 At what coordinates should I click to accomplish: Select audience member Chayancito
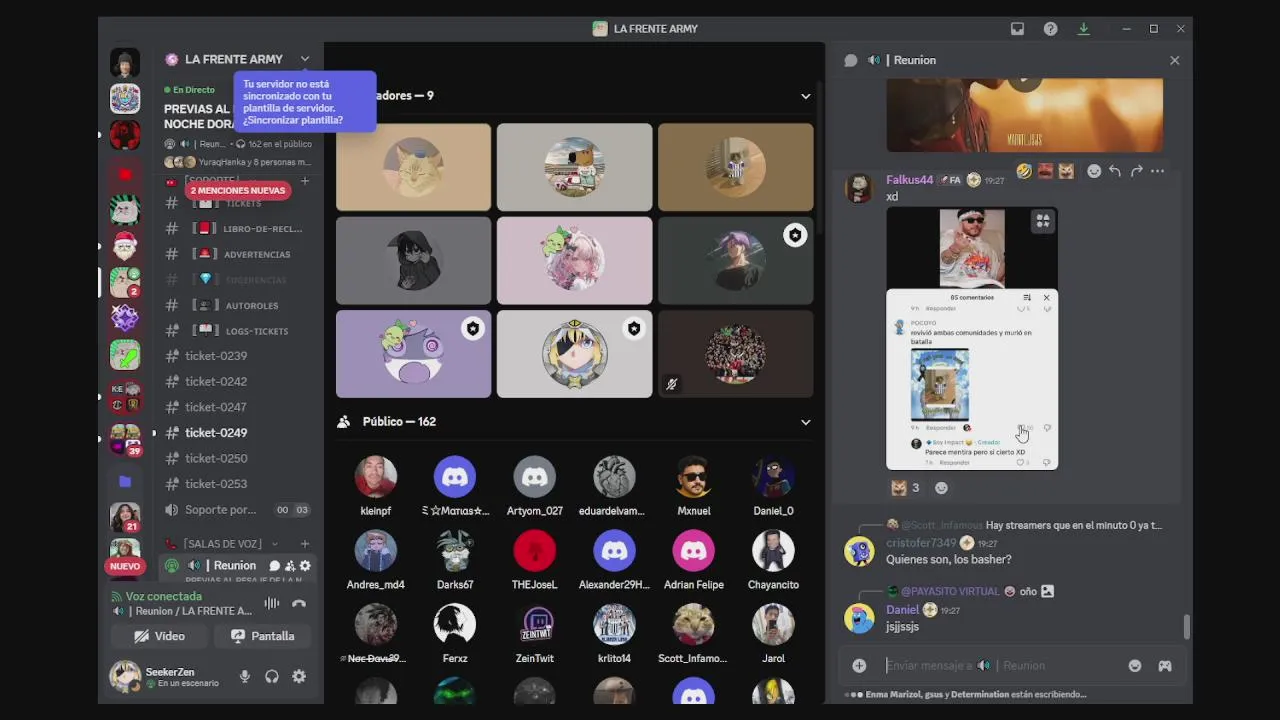tap(773, 560)
